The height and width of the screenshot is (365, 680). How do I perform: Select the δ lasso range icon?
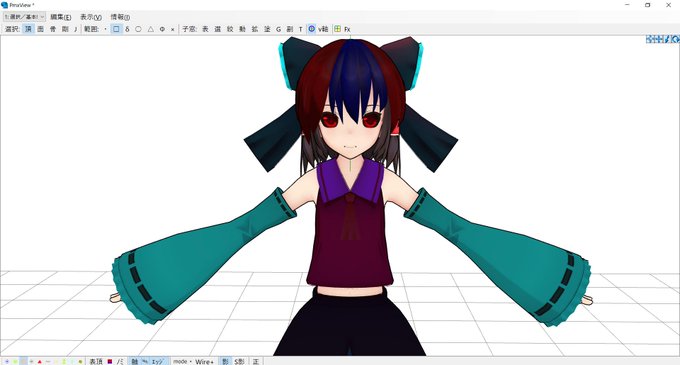(x=127, y=29)
